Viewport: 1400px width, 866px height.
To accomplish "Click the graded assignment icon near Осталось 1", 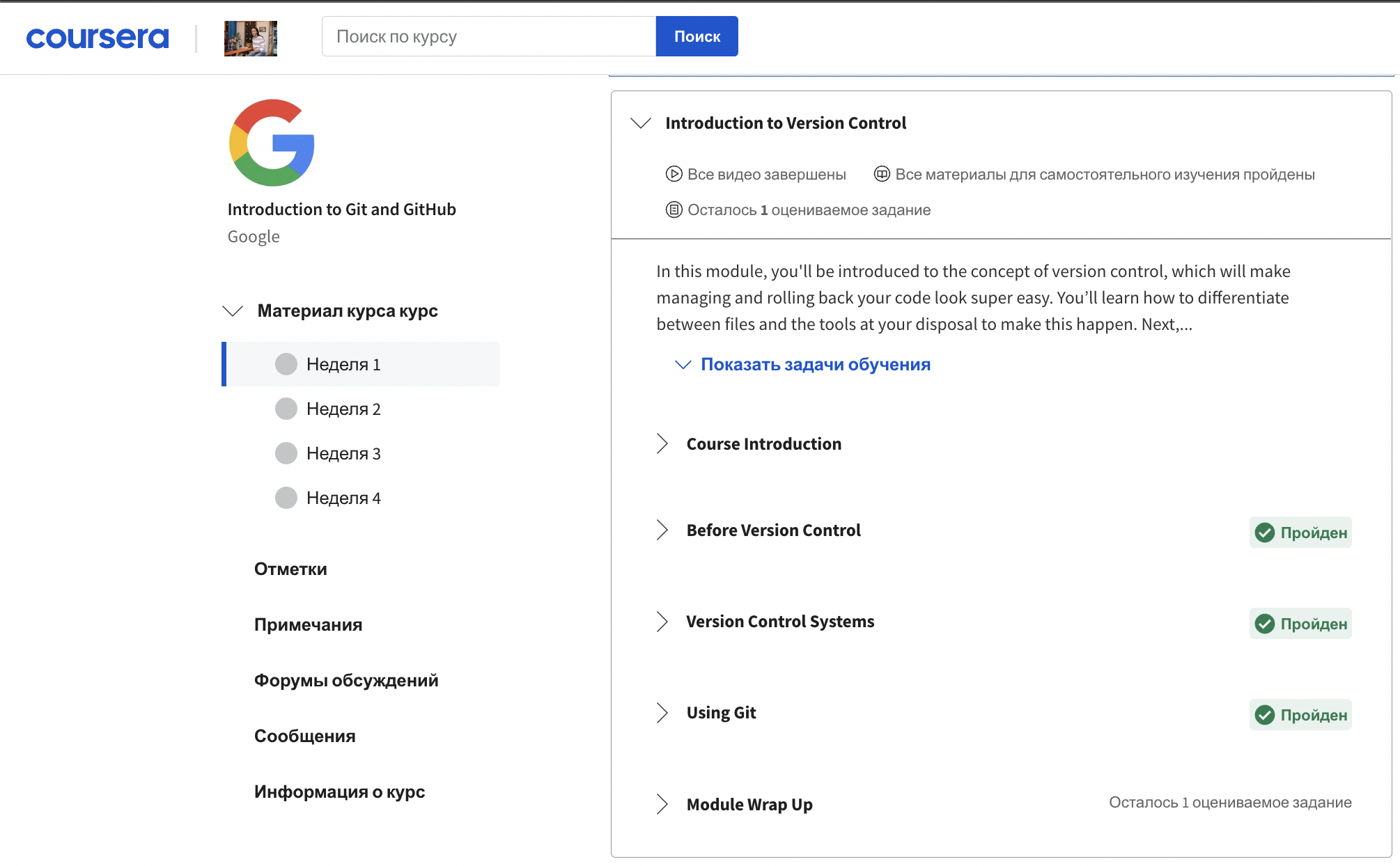I will pos(674,210).
